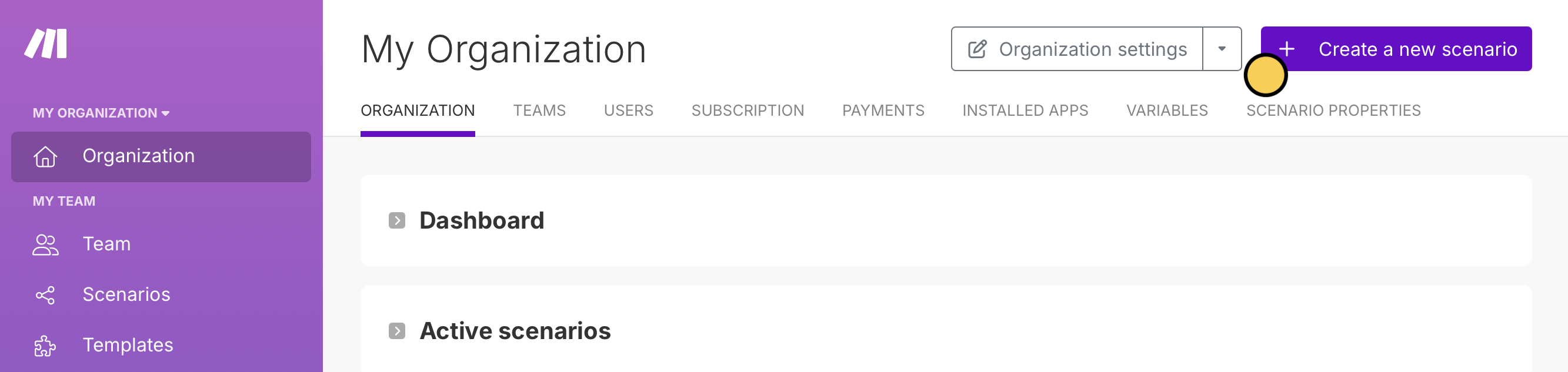This screenshot has width=1568, height=372.
Task: Open the My Organization switcher dropdown
Action: click(101, 112)
